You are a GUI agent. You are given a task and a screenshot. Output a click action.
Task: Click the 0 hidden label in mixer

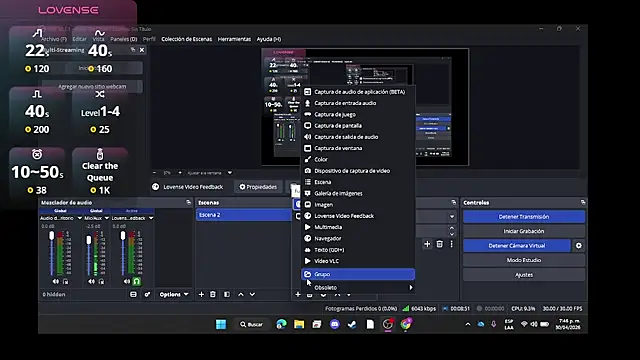[54, 294]
